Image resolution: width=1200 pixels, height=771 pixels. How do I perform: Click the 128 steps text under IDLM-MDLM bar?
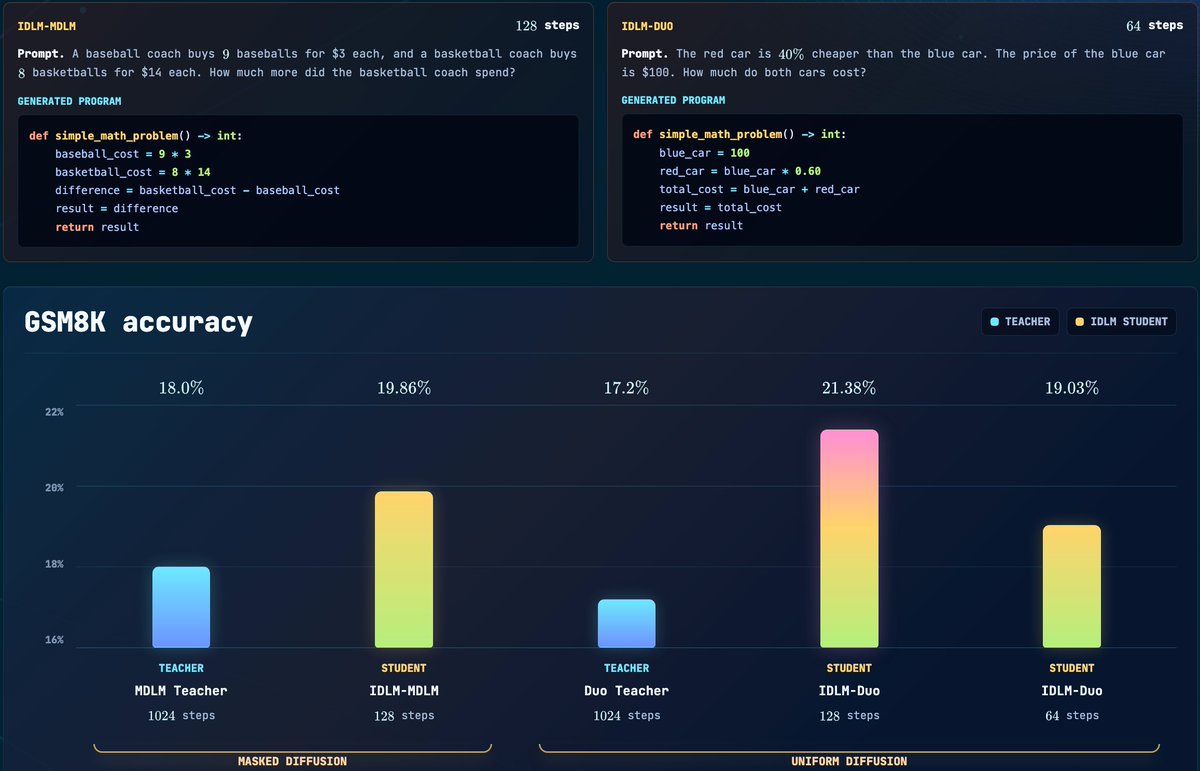pyautogui.click(x=404, y=716)
